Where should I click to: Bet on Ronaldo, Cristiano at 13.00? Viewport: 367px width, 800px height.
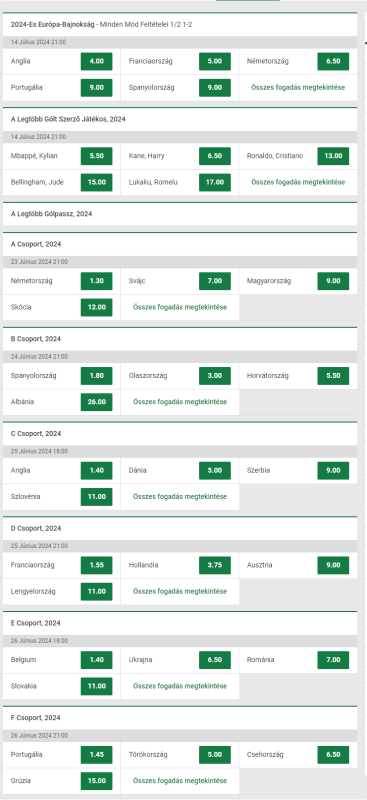[x=333, y=156]
